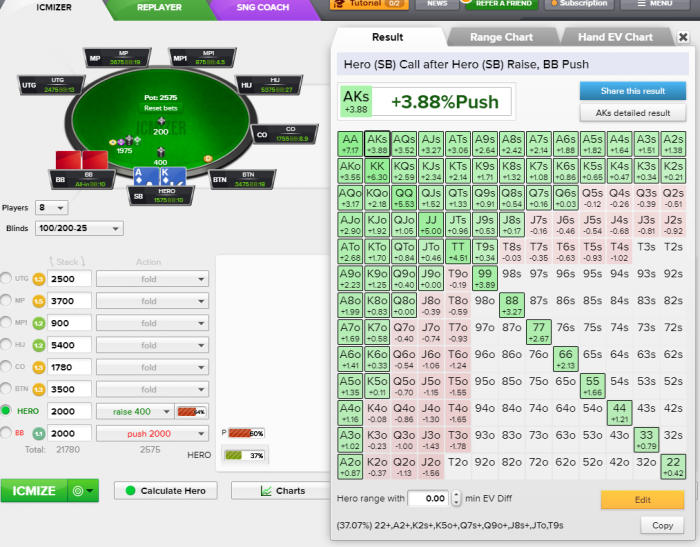
Task: Click the 1975 bet chips near BB
Action: 125,141
